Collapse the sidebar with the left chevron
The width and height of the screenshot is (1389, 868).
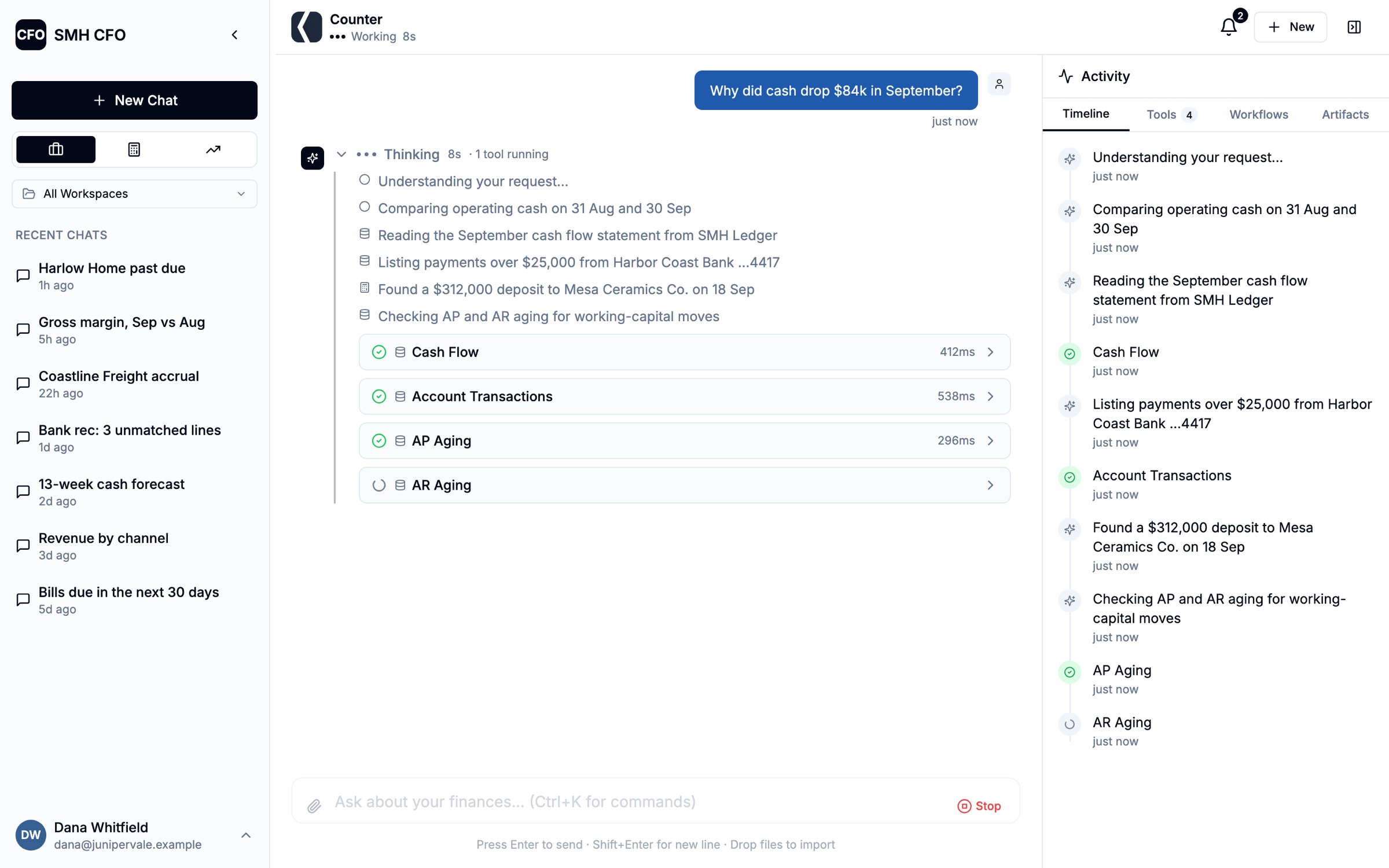[x=234, y=35]
